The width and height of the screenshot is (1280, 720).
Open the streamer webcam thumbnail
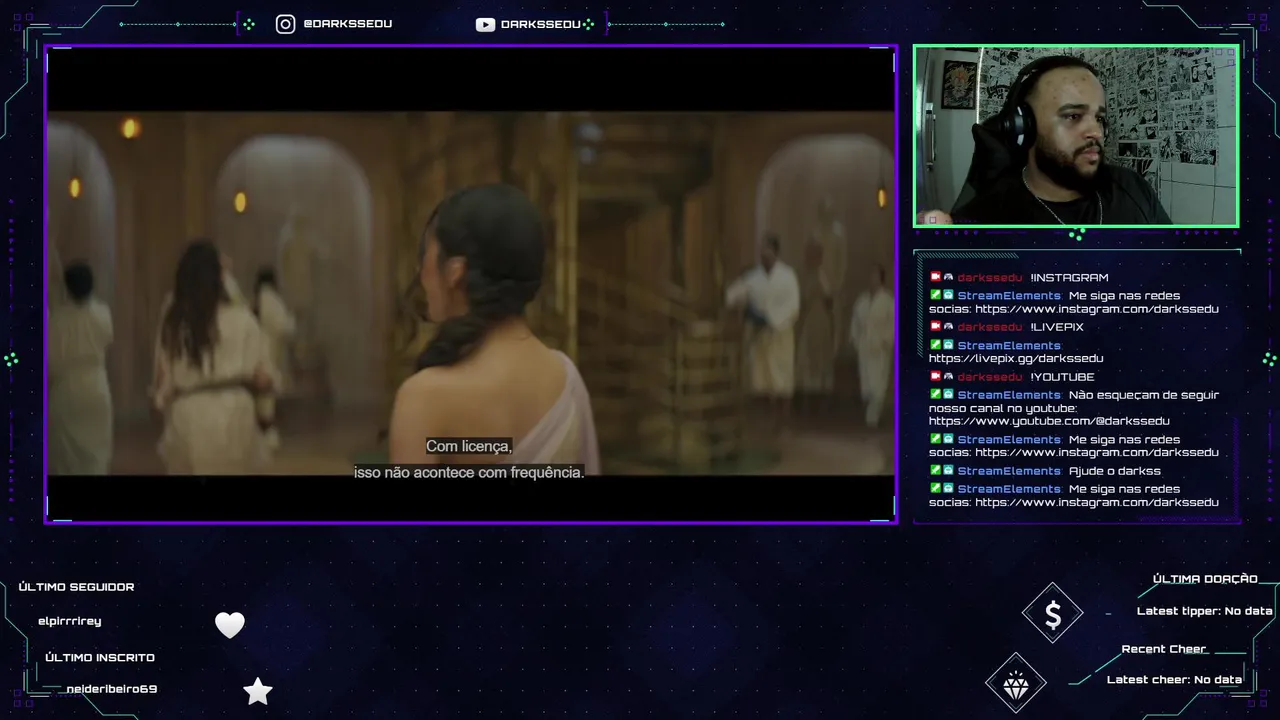click(x=1076, y=136)
